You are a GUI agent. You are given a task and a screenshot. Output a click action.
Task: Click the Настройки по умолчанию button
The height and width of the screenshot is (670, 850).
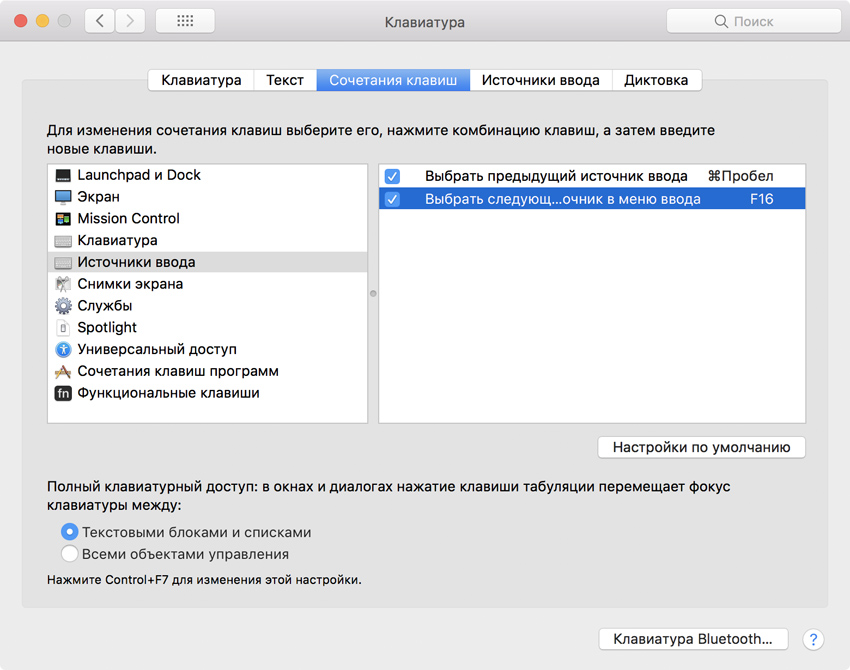click(x=701, y=447)
